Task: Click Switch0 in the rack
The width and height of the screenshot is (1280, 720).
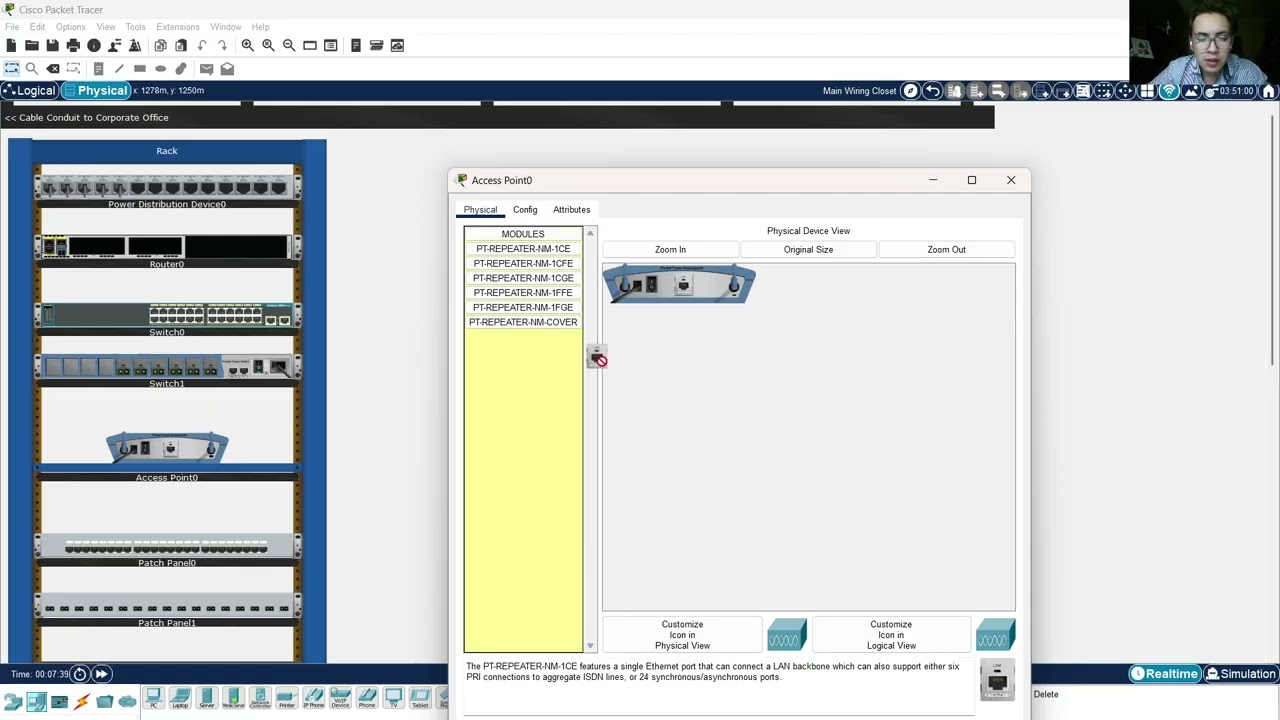Action: pyautogui.click(x=167, y=316)
